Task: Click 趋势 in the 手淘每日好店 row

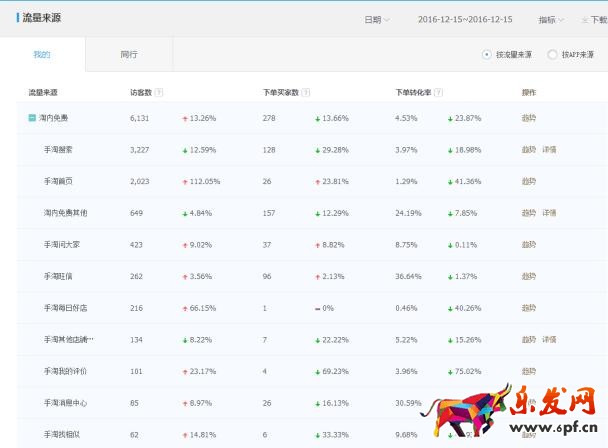Action: (528, 308)
